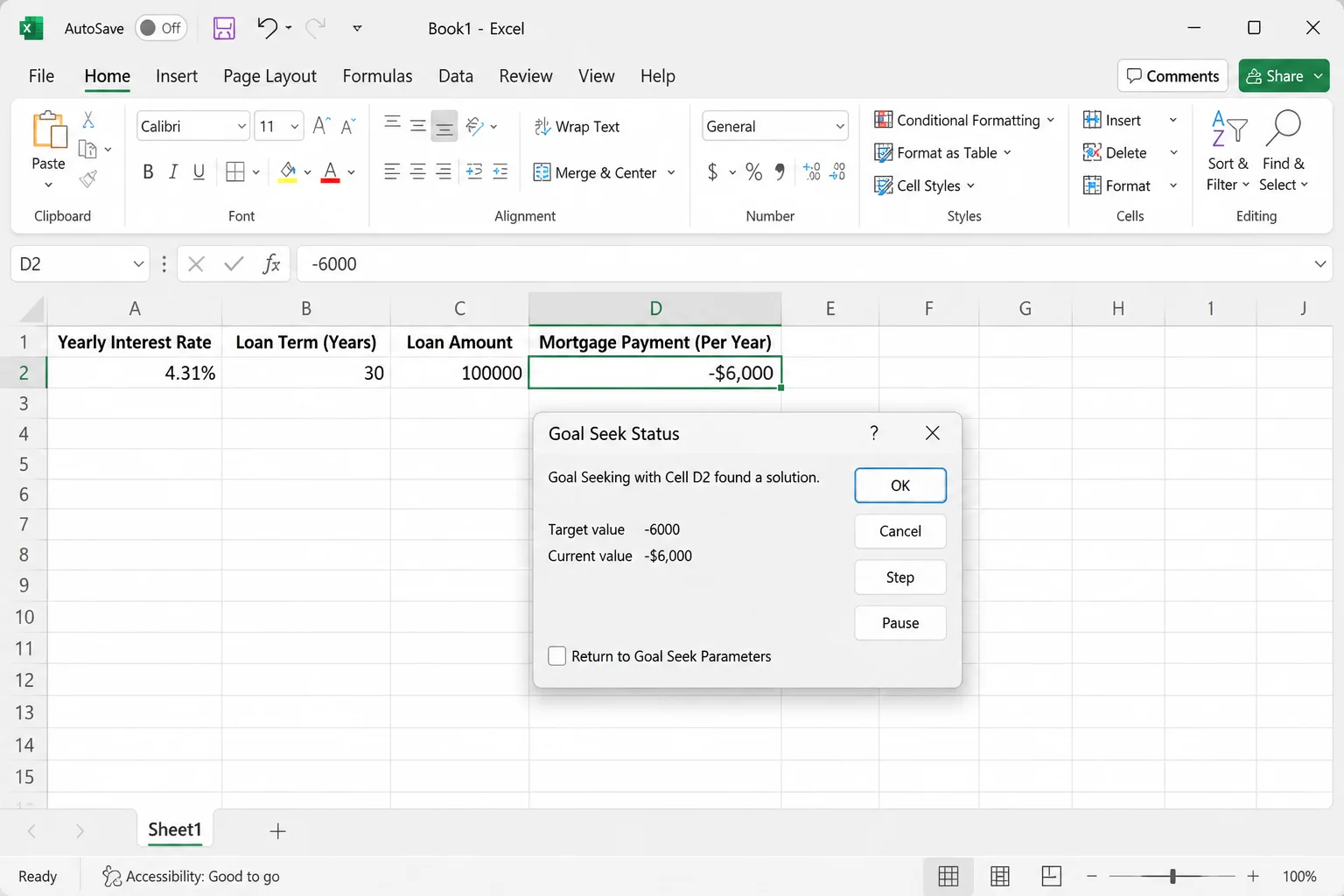The width and height of the screenshot is (1344, 896).
Task: Click the Increase Indent icon
Action: click(500, 171)
